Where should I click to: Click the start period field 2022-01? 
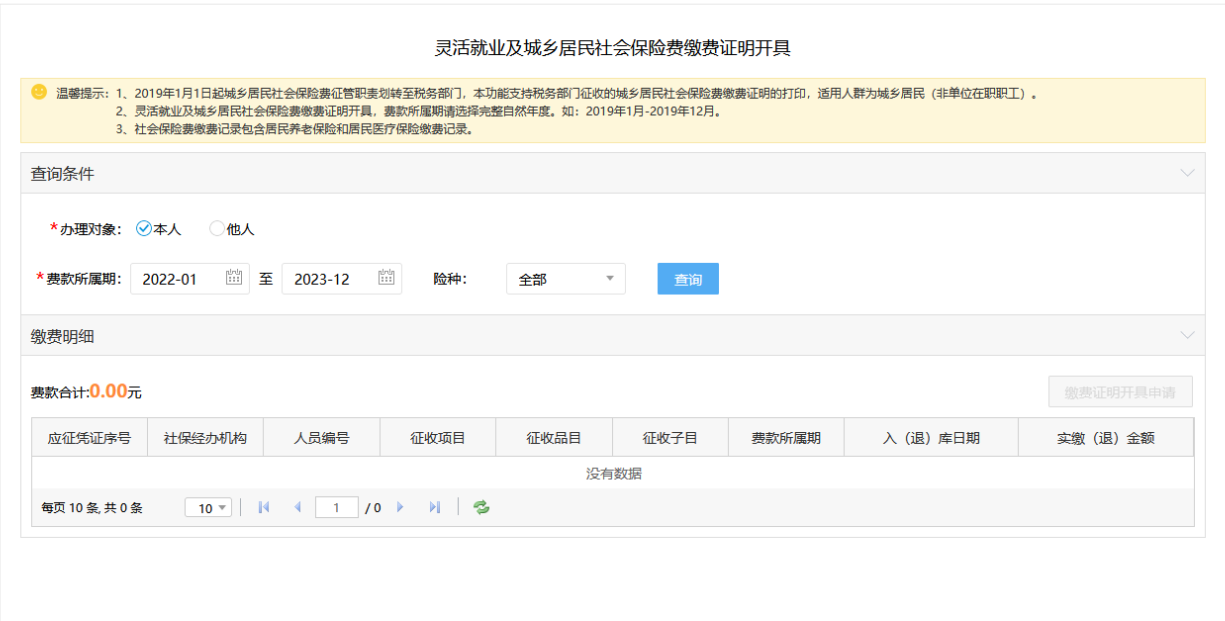click(x=176, y=279)
